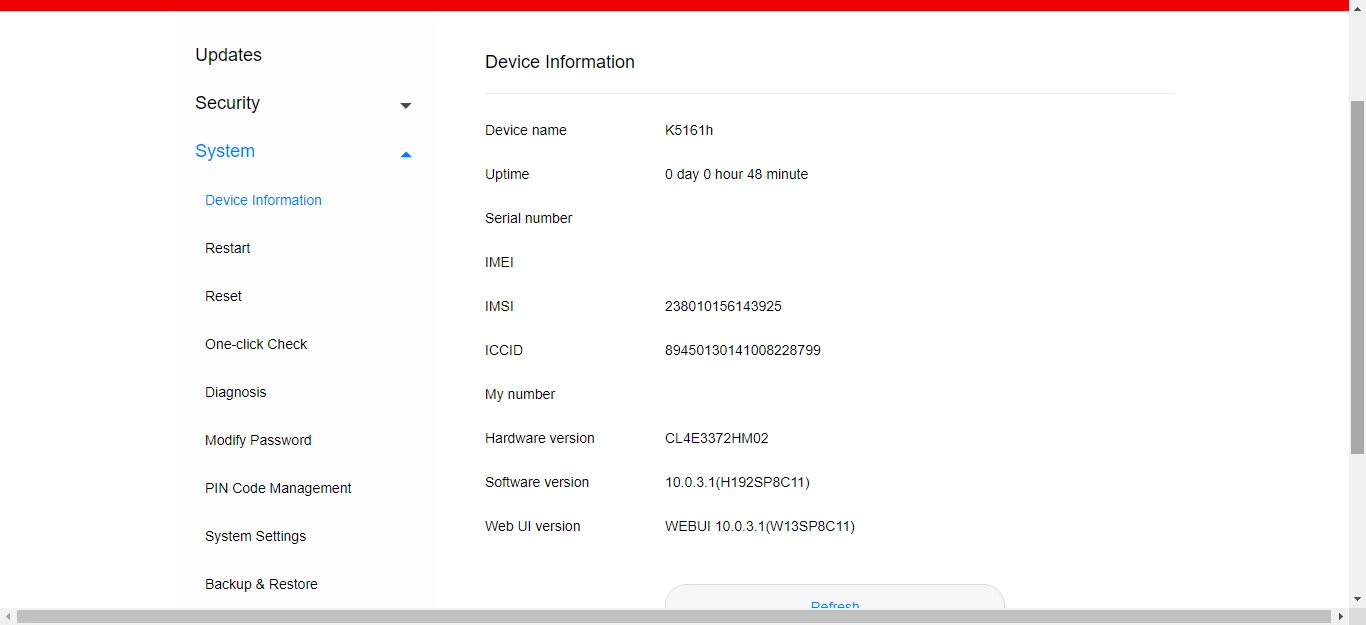
Task: Open the Updates section
Action: pyautogui.click(x=228, y=55)
